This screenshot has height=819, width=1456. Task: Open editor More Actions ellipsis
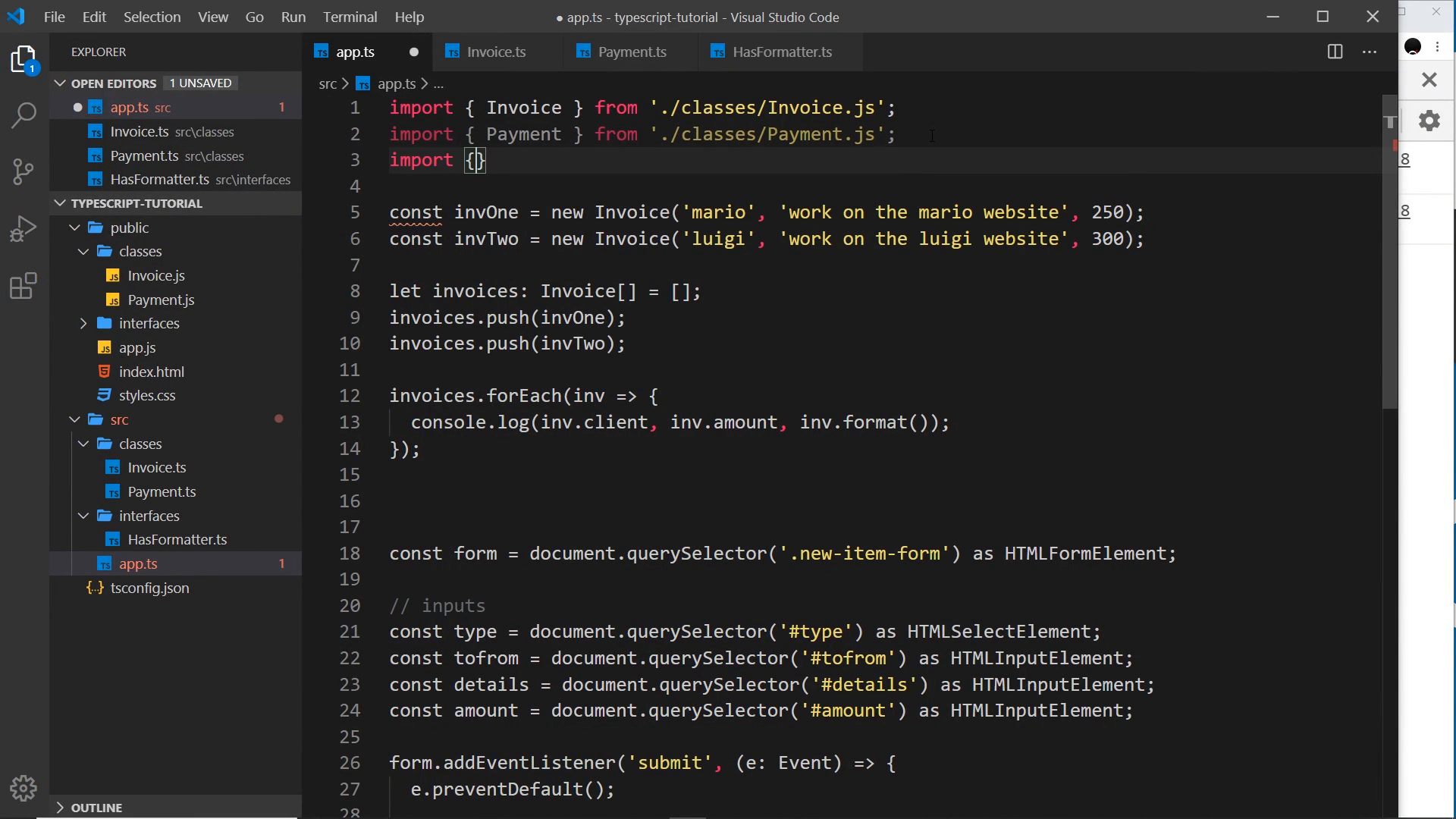tap(1370, 52)
